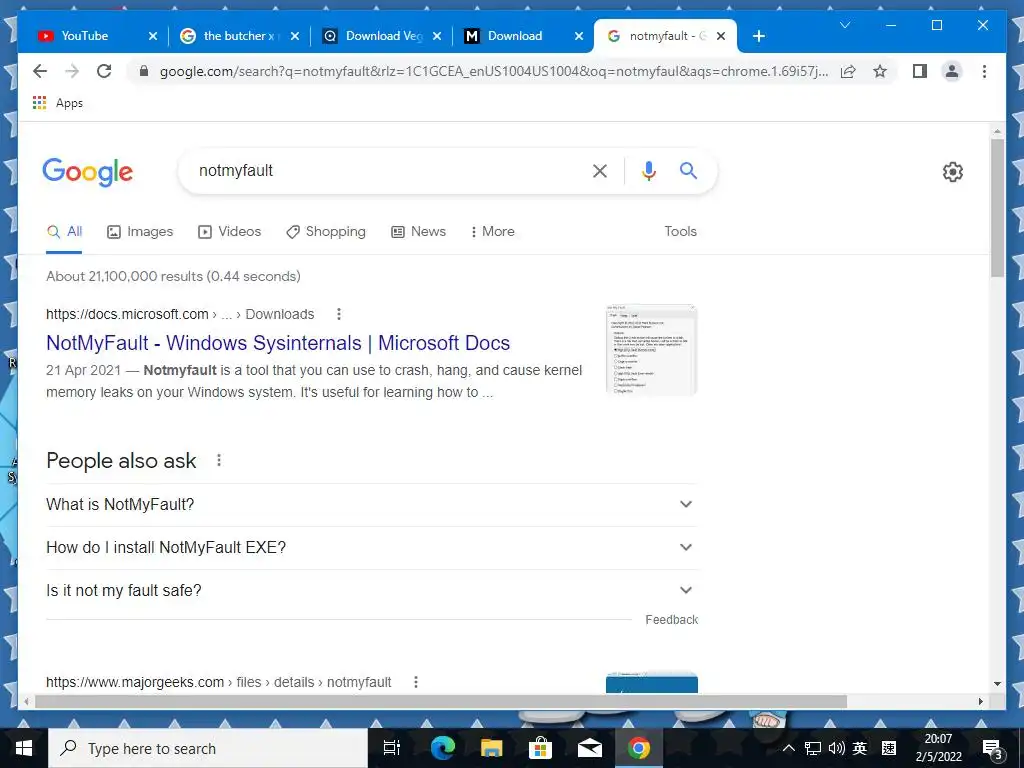Bookmark this tab with star icon
The width and height of the screenshot is (1024, 768).
coord(880,71)
